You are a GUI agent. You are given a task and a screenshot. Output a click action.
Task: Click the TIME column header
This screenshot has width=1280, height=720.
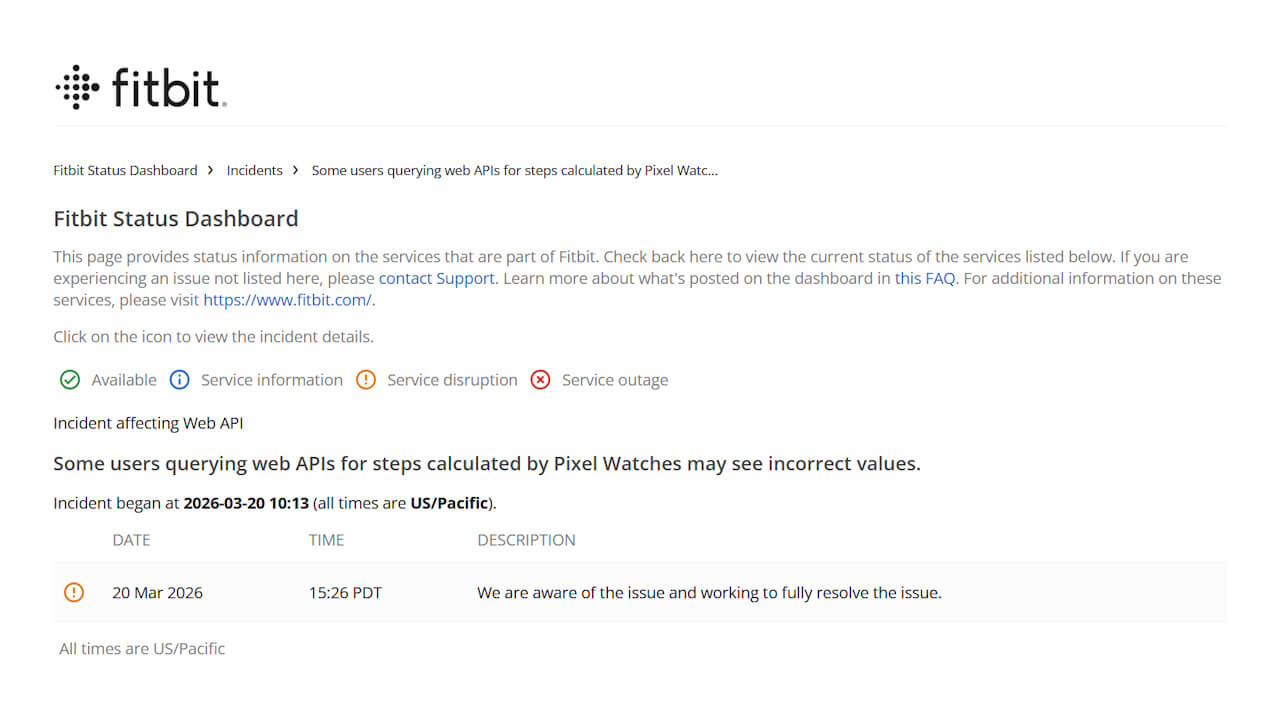click(x=326, y=540)
